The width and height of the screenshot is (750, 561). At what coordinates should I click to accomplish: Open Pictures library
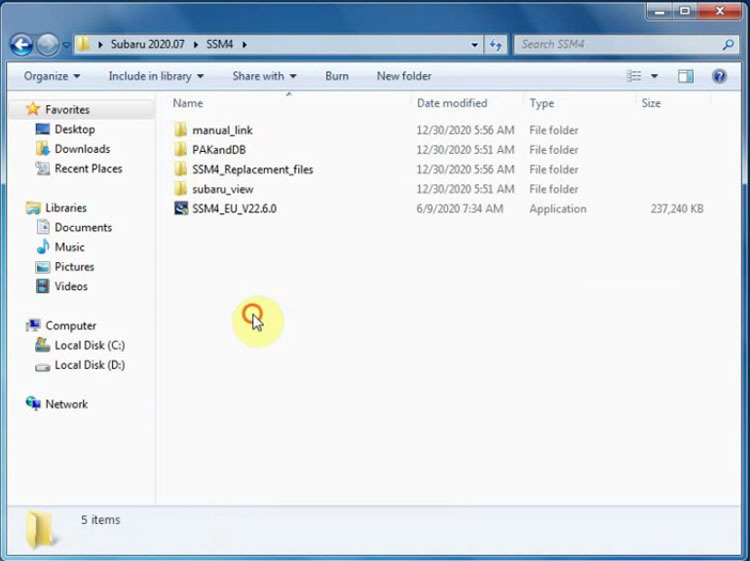[74, 266]
